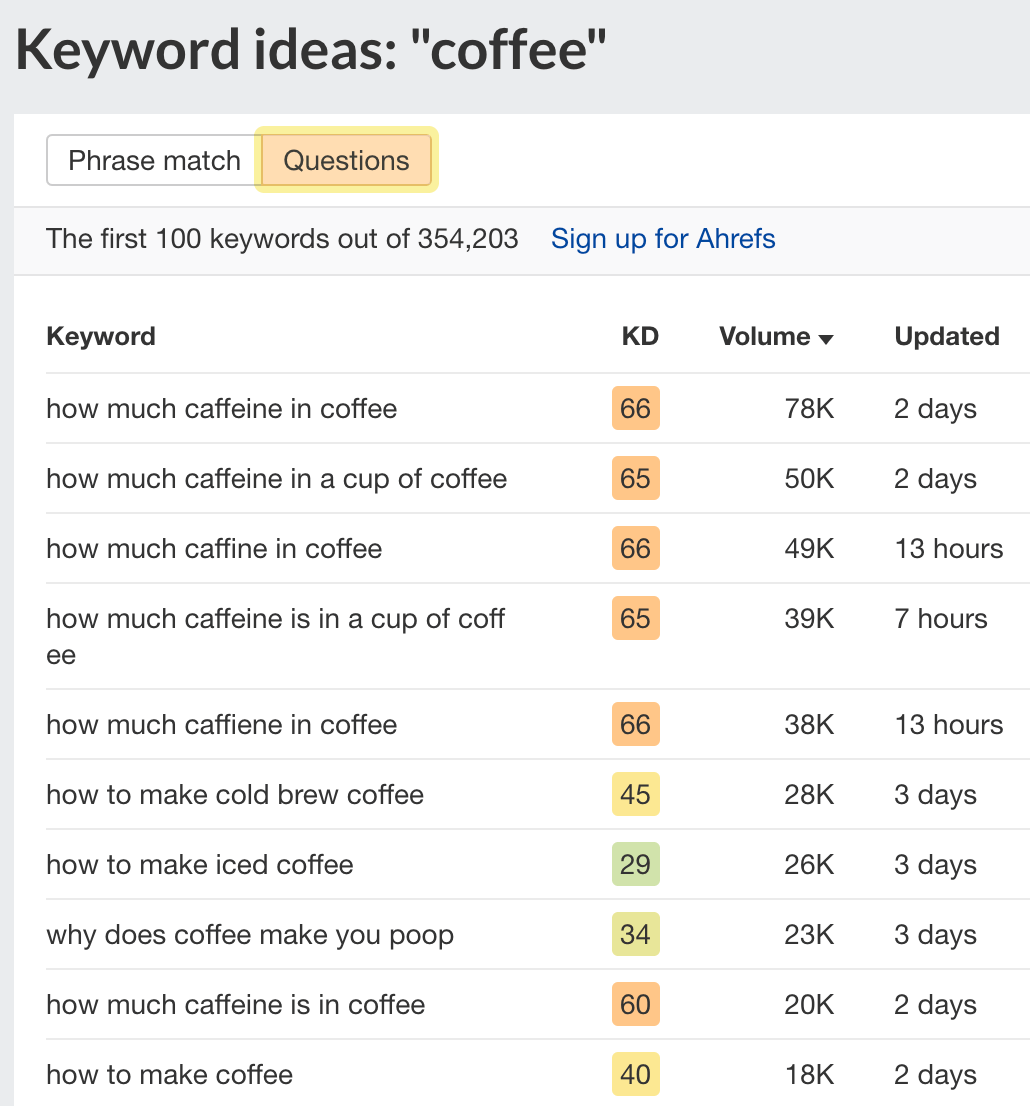Click the keyword "how to make iced coffee"
Image resolution: width=1030 pixels, height=1106 pixels.
199,864
